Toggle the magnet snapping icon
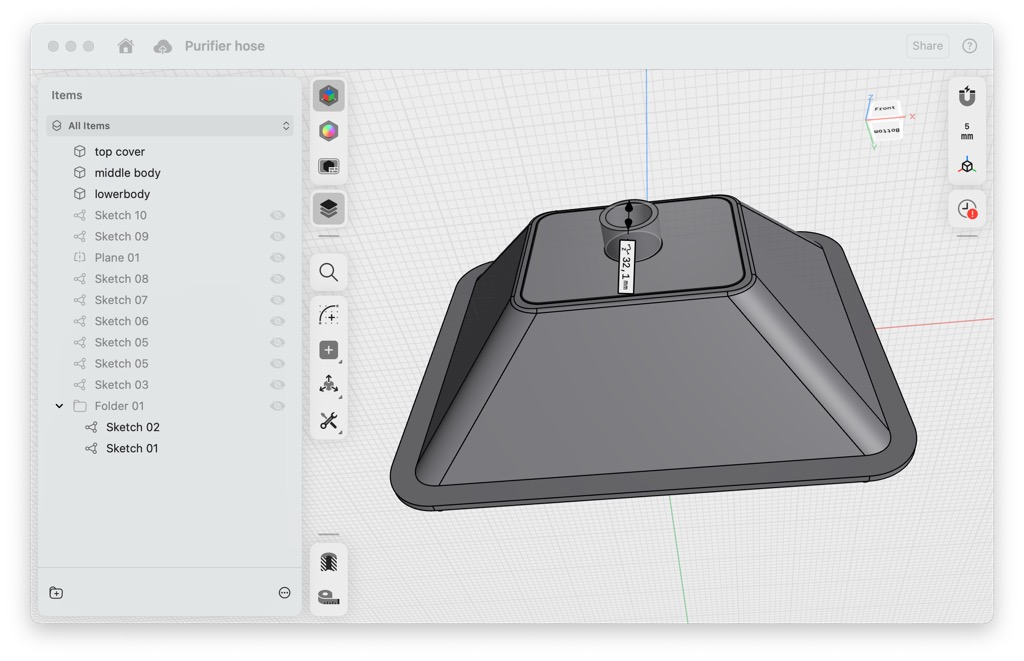This screenshot has width=1024, height=661. click(x=967, y=96)
